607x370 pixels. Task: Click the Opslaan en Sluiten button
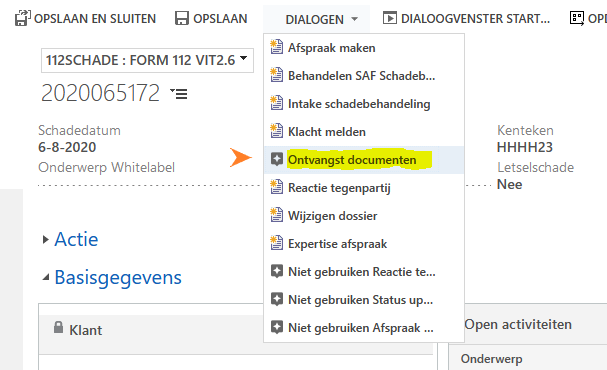coord(86,18)
